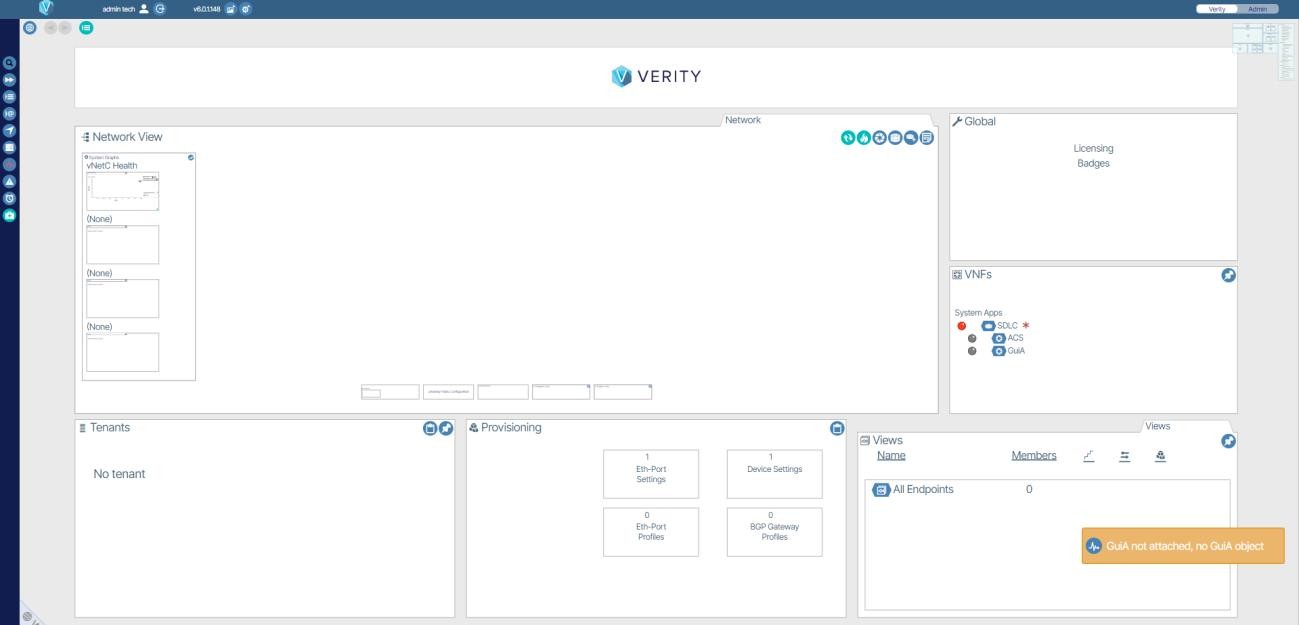Click the alarm clock icon in sidebar
This screenshot has width=1299, height=625.
click(x=8, y=198)
